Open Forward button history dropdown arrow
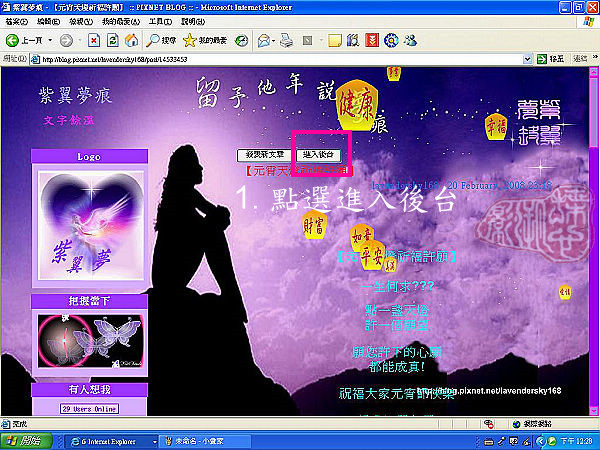The image size is (600, 450). coord(80,40)
